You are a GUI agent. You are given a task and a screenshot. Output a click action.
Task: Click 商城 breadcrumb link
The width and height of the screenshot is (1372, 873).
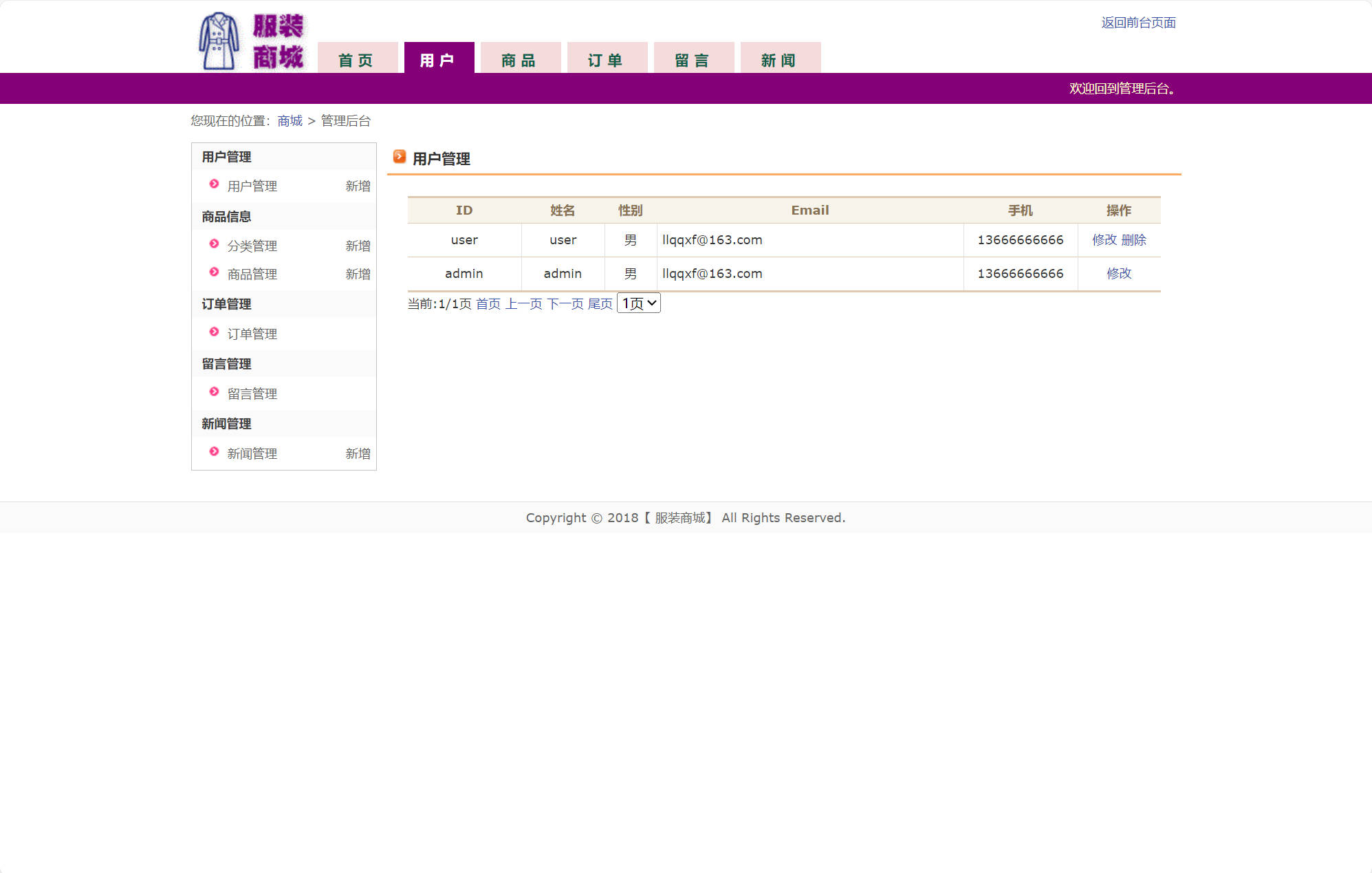[x=290, y=121]
